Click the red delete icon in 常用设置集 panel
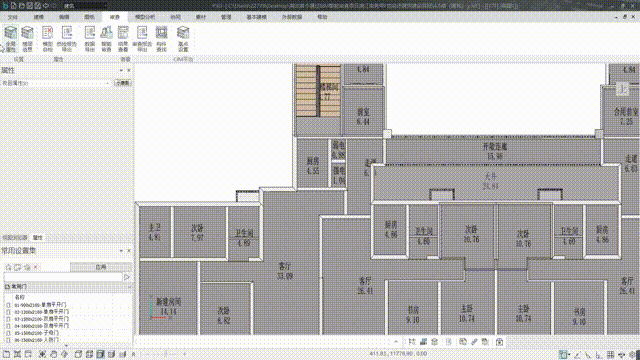The width and height of the screenshot is (640, 360). 36,267
